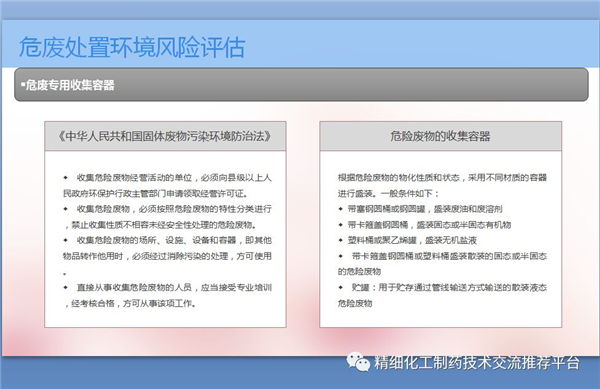Click the header 中华人民共和国固体废物污染环境防治法
Screen dimensions: 600x389
[x=165, y=136]
